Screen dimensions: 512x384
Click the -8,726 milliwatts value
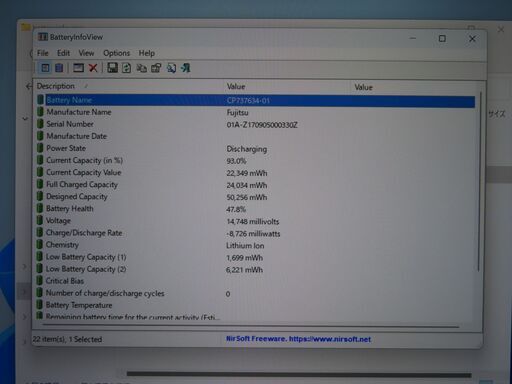[253, 234]
